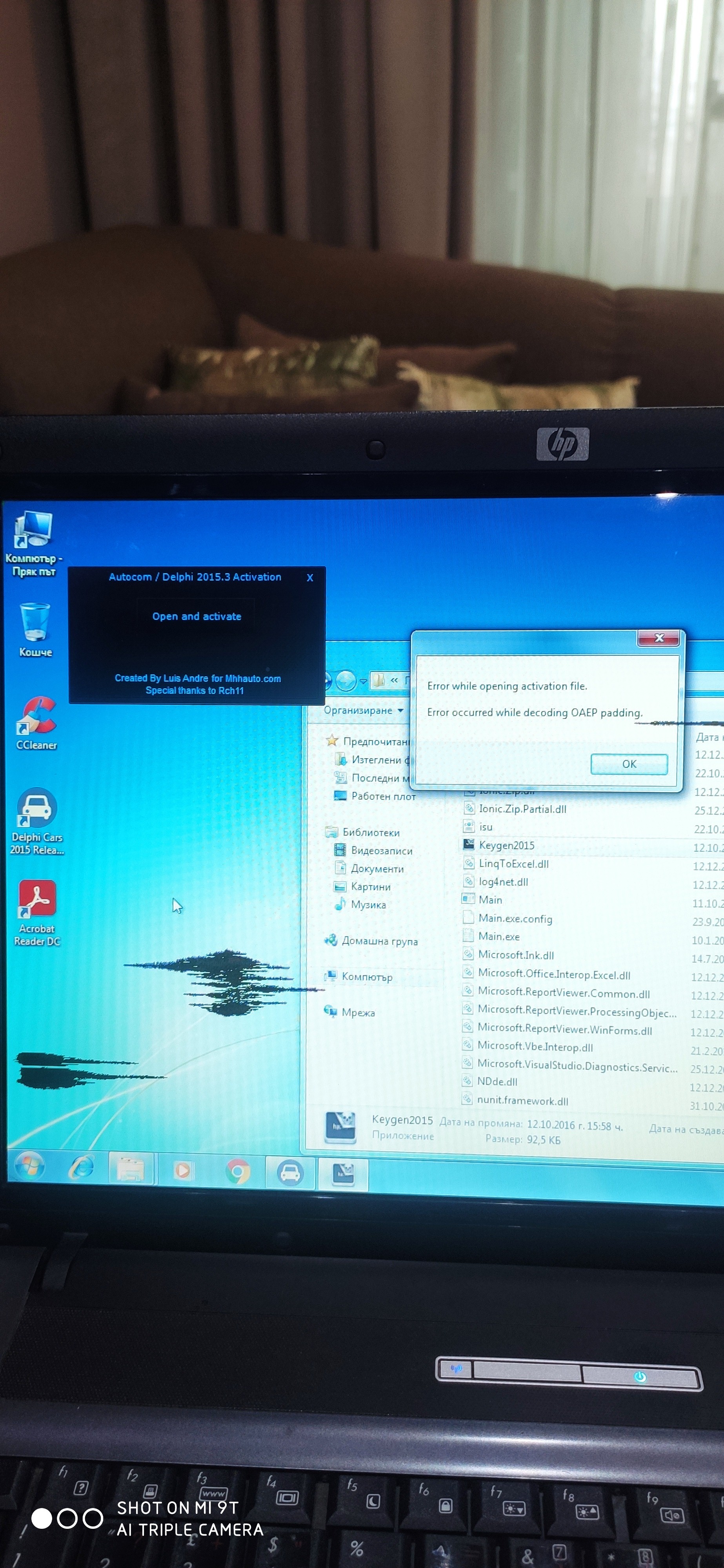Select Keygen2015 in the file list
This screenshot has height=1568, width=724.
[x=507, y=845]
